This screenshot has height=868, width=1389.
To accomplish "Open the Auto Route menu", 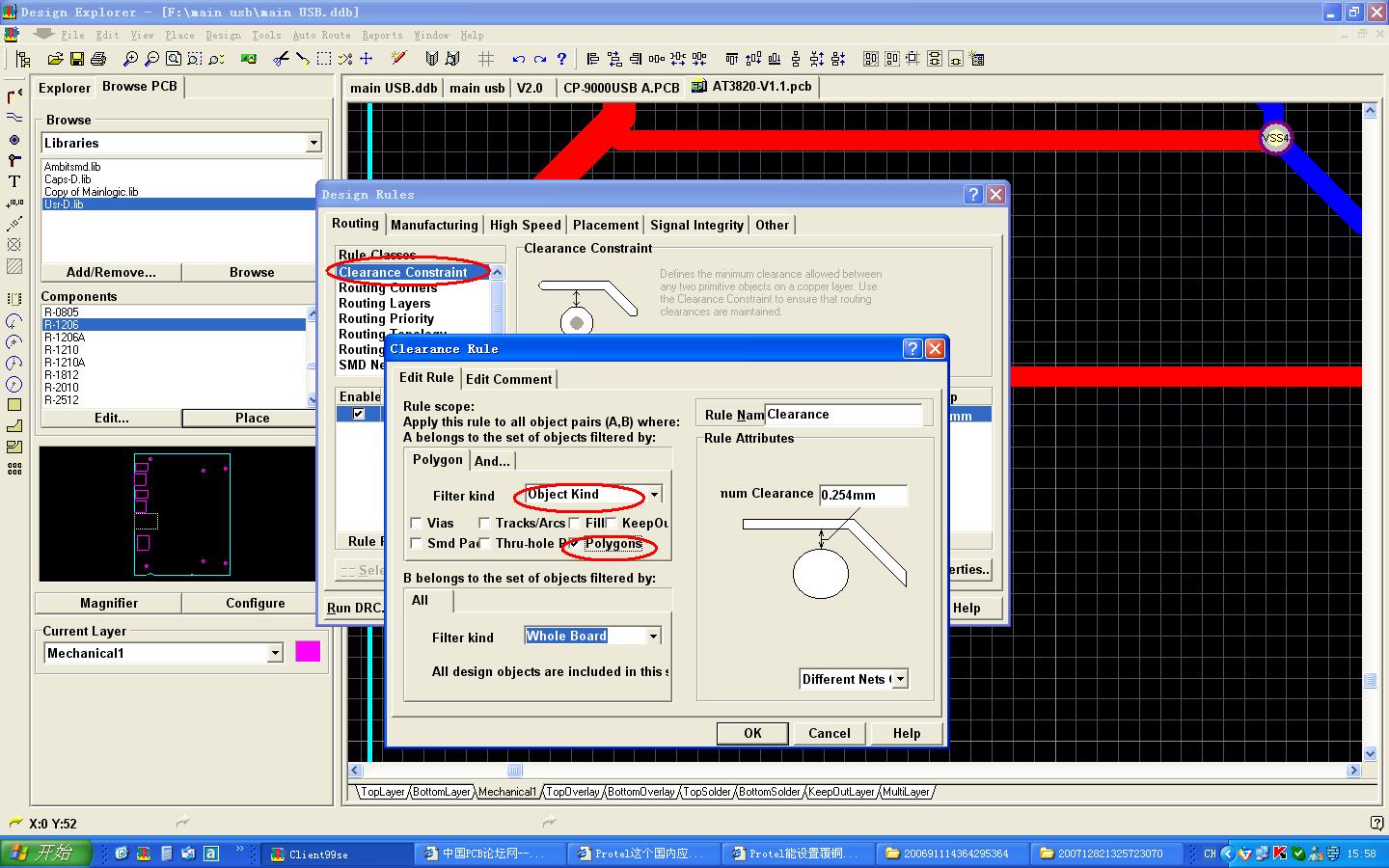I will coord(321,35).
